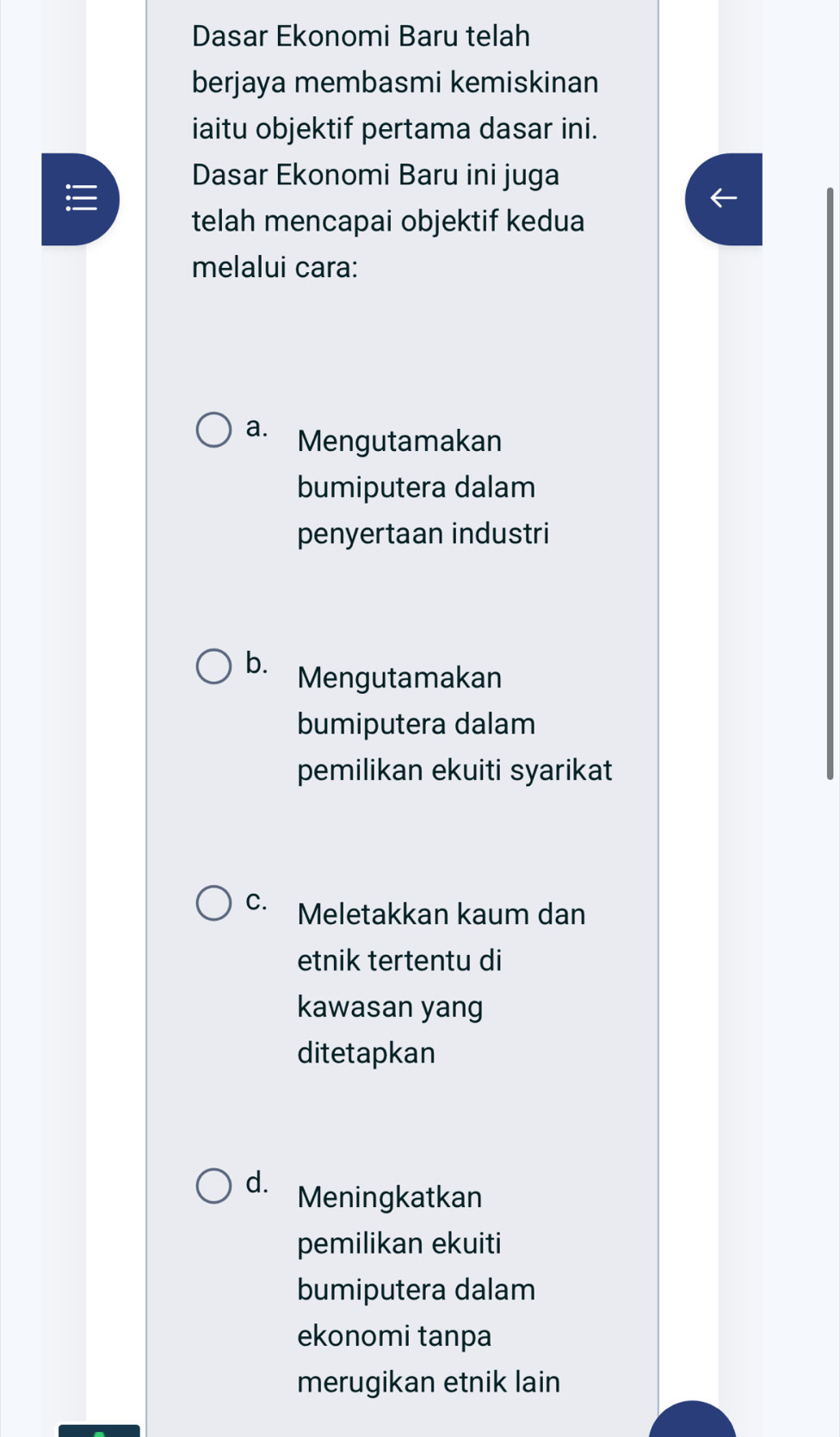Click the dark widget at bottom-left corner
Screen dimensions: 840x1437
tap(99, 1430)
